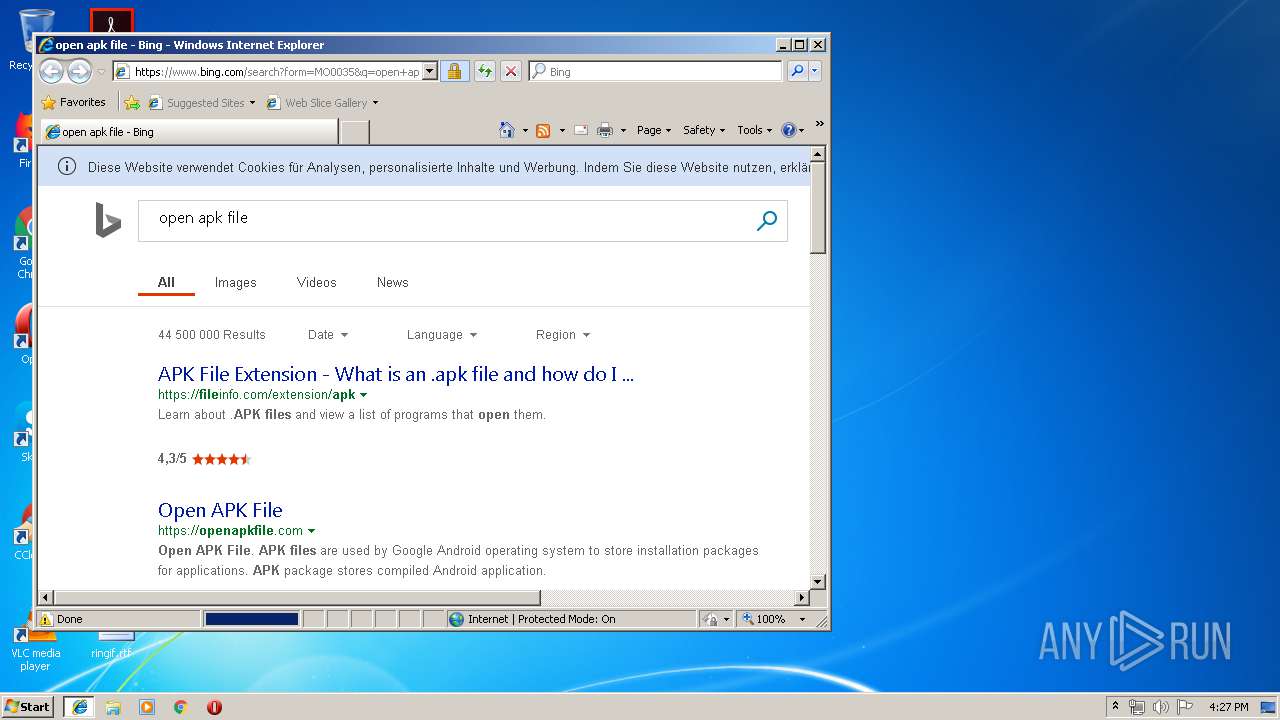The image size is (1280, 720).
Task: Click the Home icon in command bar
Action: (507, 130)
